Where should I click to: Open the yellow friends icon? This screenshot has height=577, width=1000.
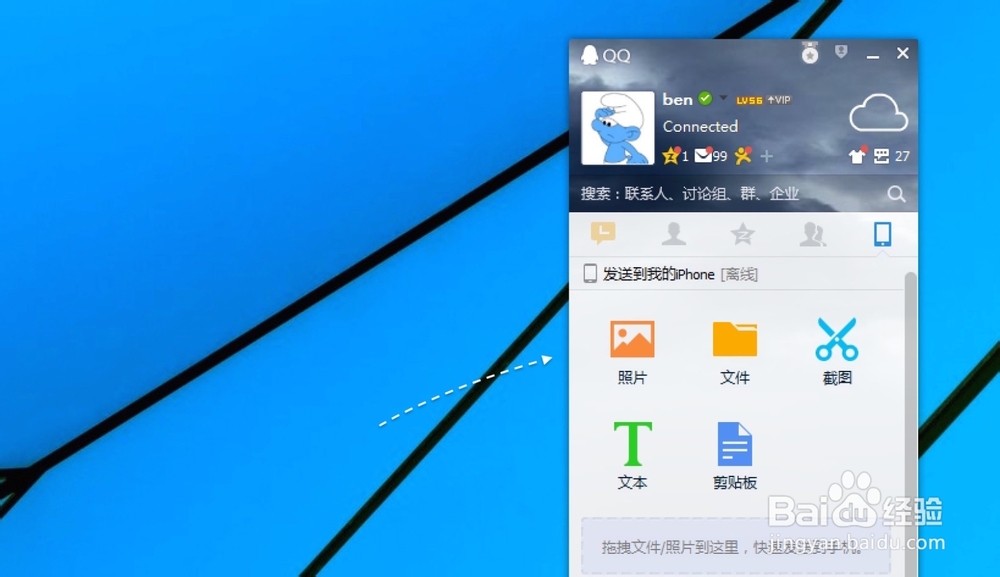point(742,156)
